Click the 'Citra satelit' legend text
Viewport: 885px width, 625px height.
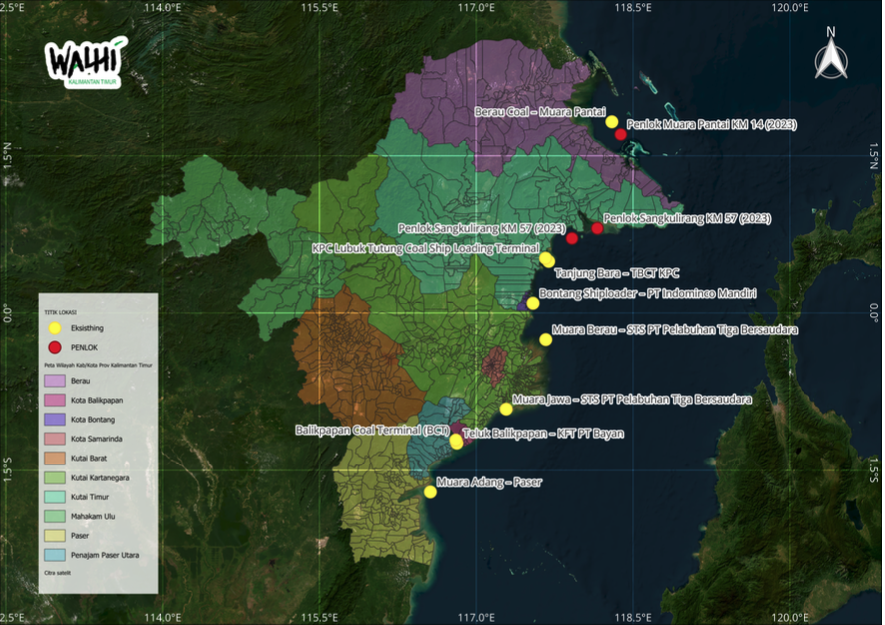click(x=58, y=573)
